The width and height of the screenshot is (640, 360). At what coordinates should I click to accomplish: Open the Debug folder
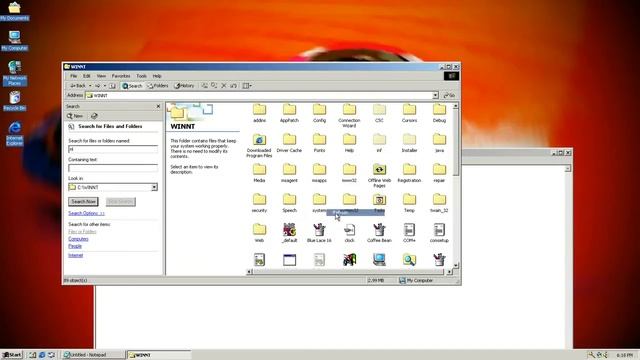[439, 113]
